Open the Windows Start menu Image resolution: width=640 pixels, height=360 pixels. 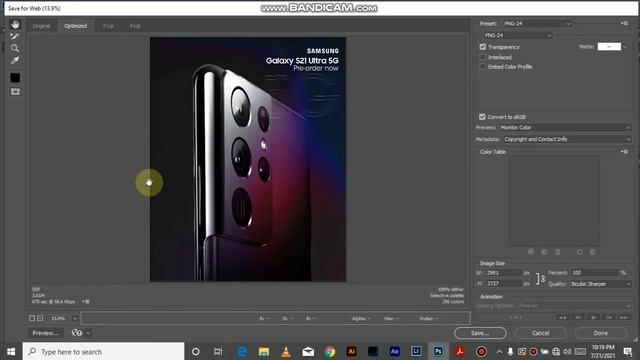click(11, 351)
